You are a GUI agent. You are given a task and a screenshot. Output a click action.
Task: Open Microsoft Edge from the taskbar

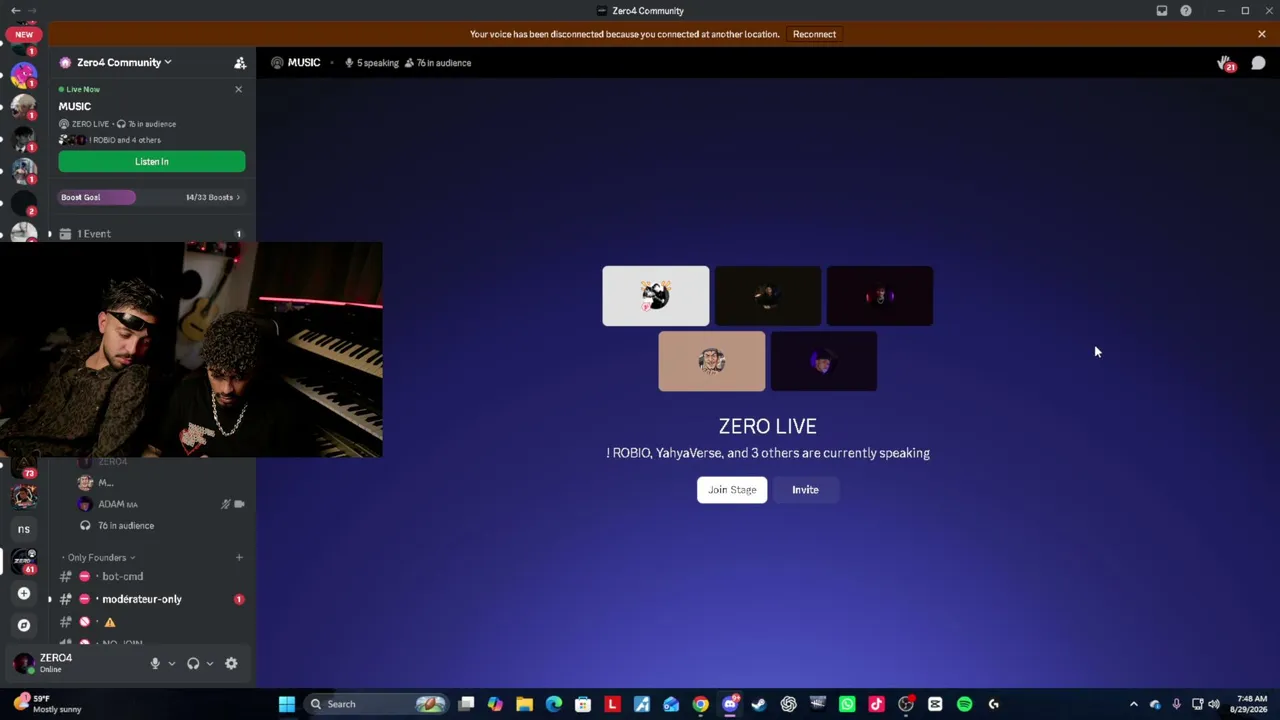click(554, 704)
